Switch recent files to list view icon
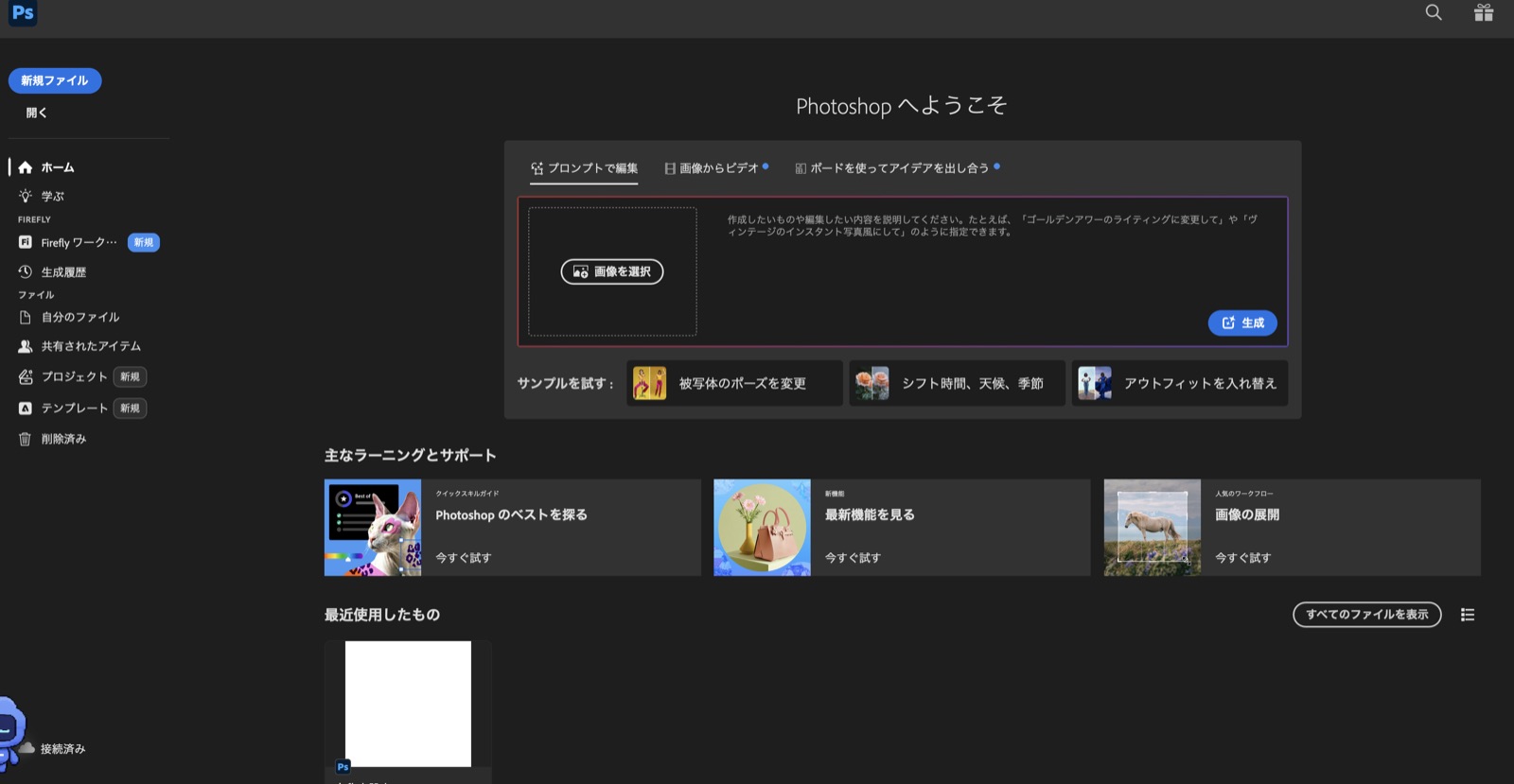 [1468, 615]
